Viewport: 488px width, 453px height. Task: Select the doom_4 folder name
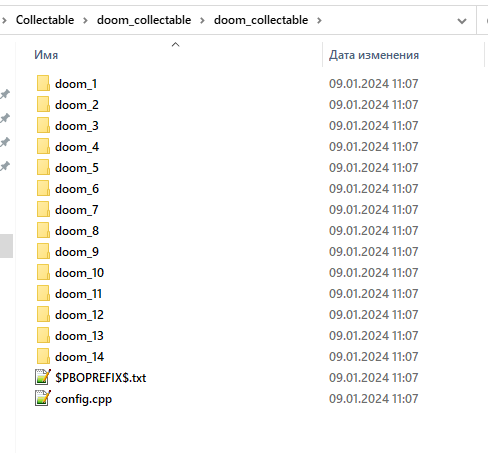tap(77, 147)
